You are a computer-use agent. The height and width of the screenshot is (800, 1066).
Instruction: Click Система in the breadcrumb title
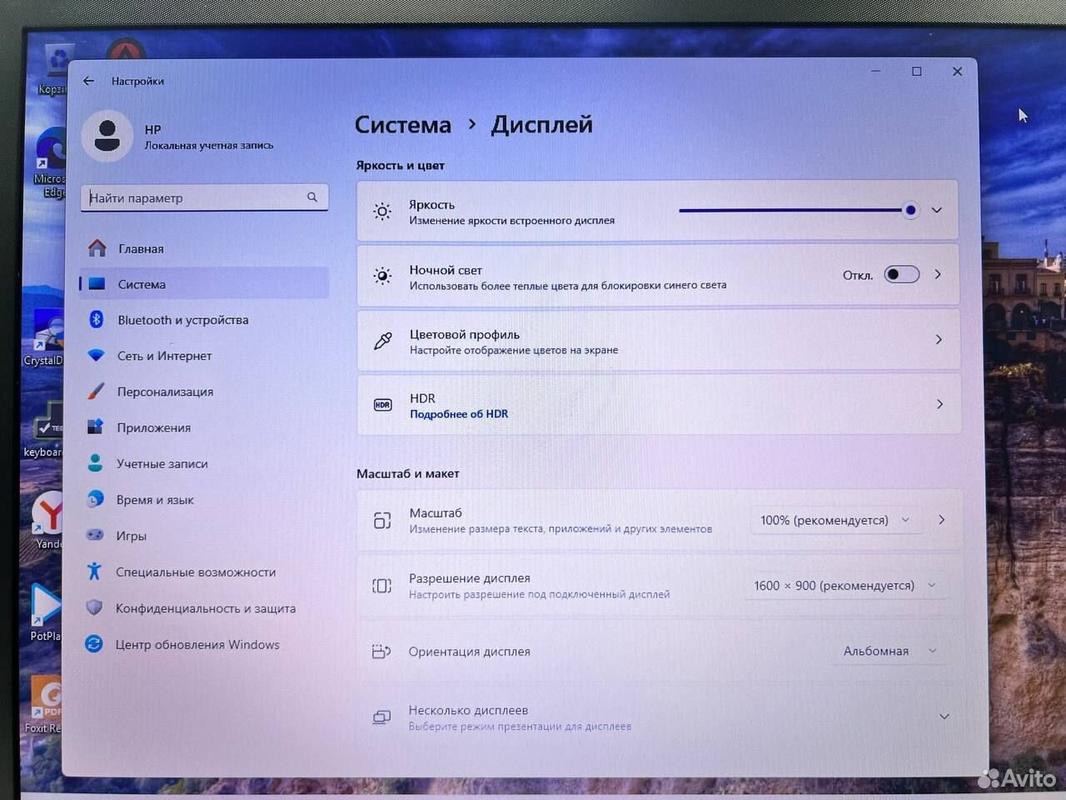tap(403, 125)
